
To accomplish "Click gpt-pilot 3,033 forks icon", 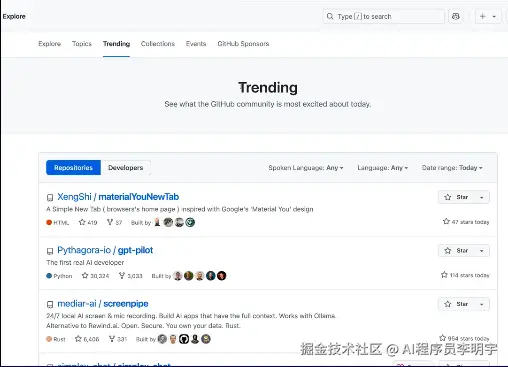I will (x=122, y=275).
